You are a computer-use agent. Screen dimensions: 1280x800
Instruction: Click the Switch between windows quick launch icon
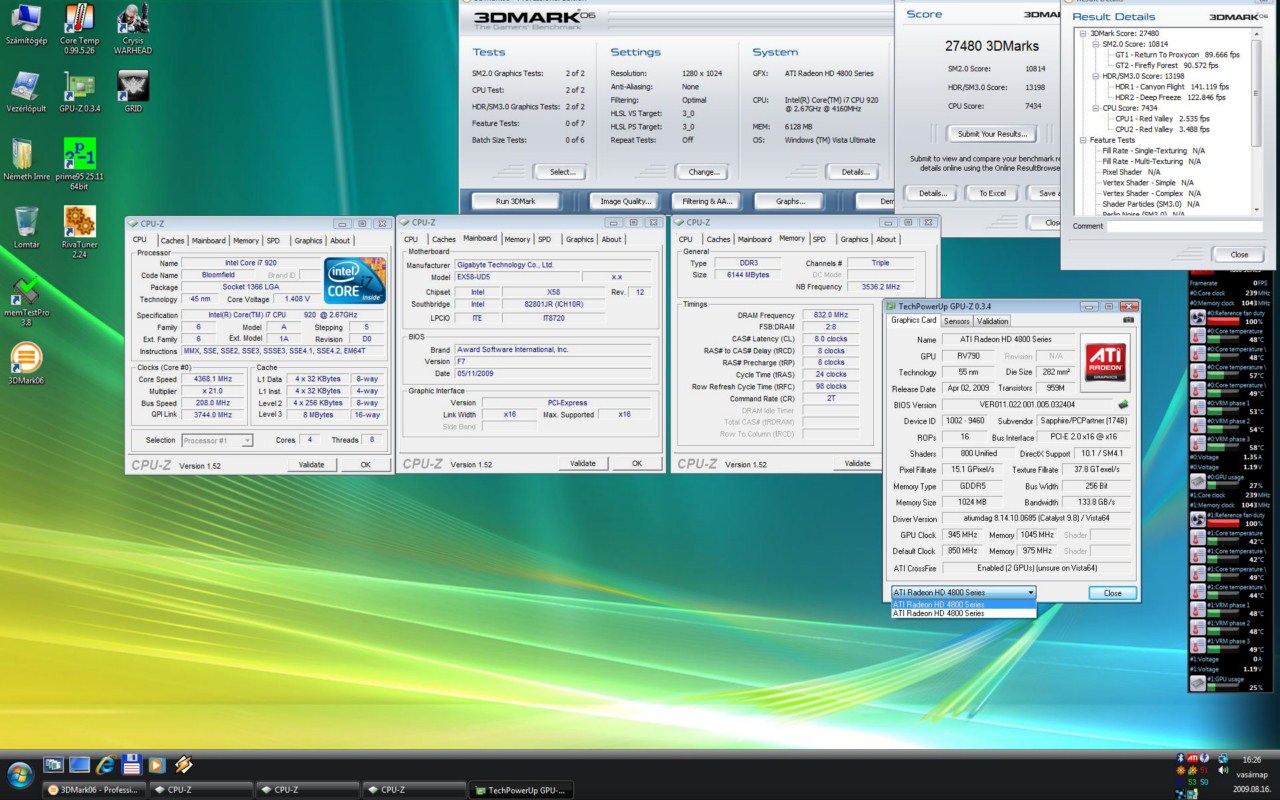click(x=53, y=766)
